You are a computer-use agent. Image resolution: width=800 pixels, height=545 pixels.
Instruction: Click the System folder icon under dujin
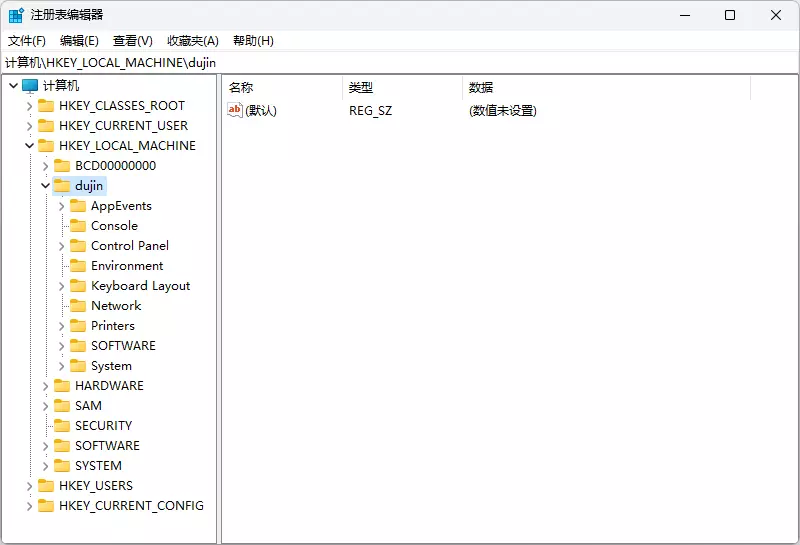pos(78,366)
